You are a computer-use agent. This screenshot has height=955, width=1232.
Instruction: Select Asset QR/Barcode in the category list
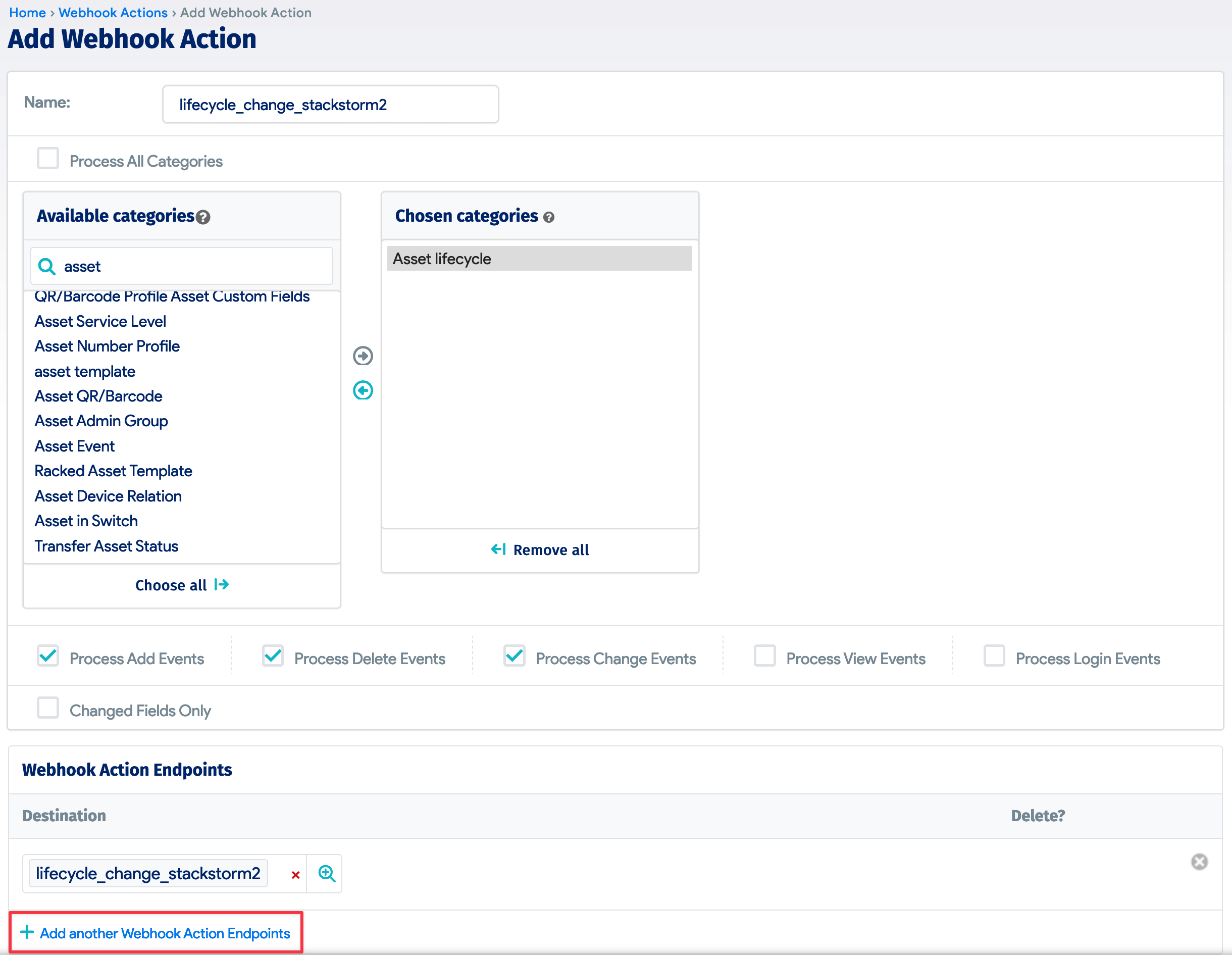(98, 395)
